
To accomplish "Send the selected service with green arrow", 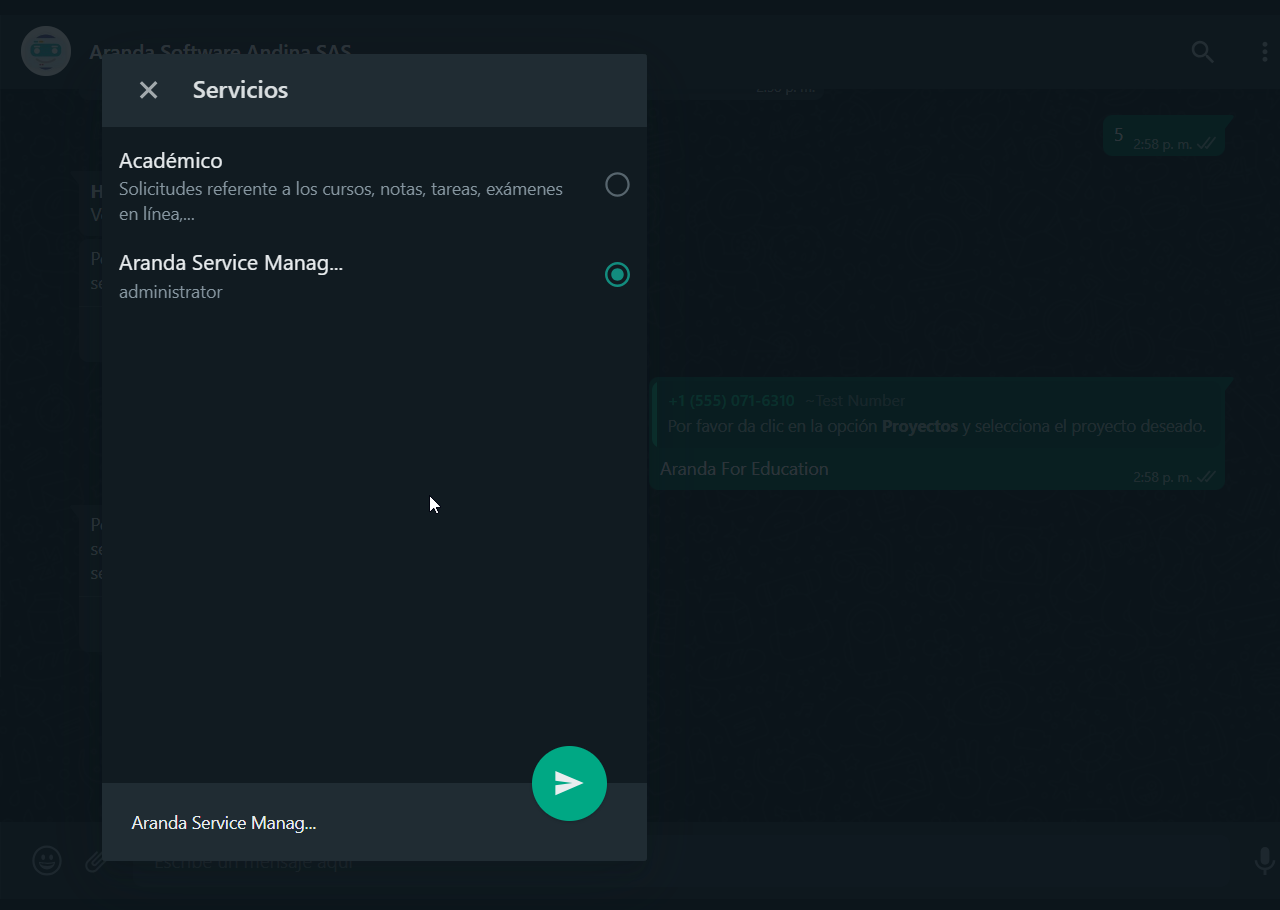I will (569, 783).
